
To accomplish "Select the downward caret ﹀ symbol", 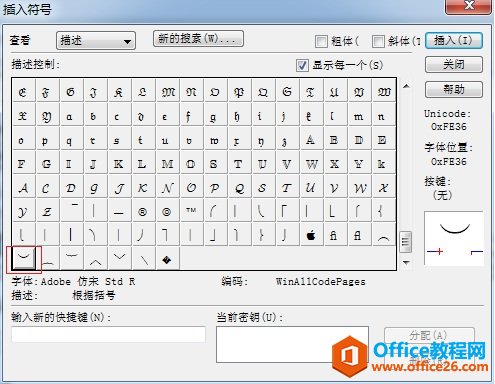I will tap(119, 259).
